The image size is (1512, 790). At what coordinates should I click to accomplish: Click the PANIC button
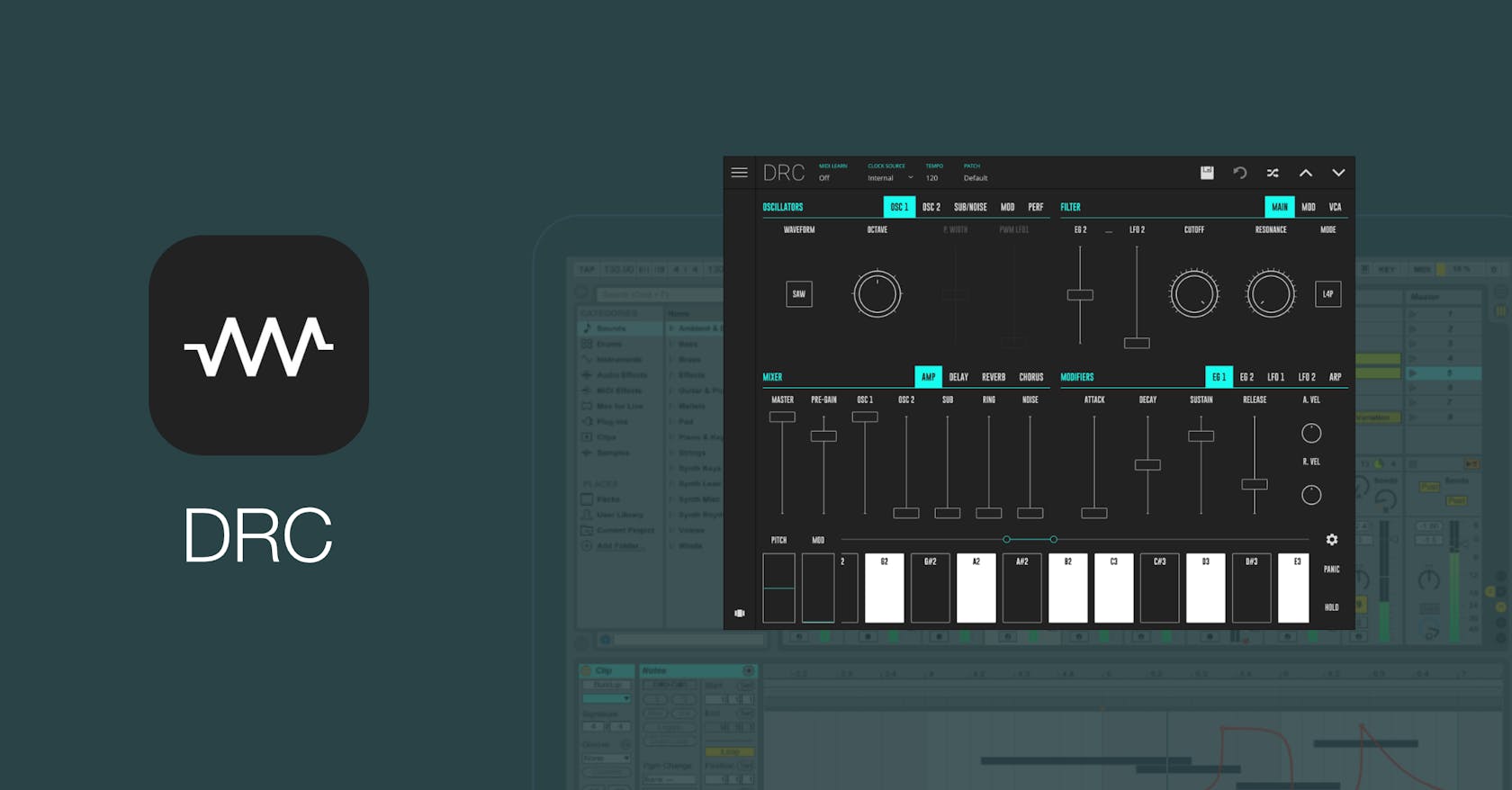coord(1332,570)
